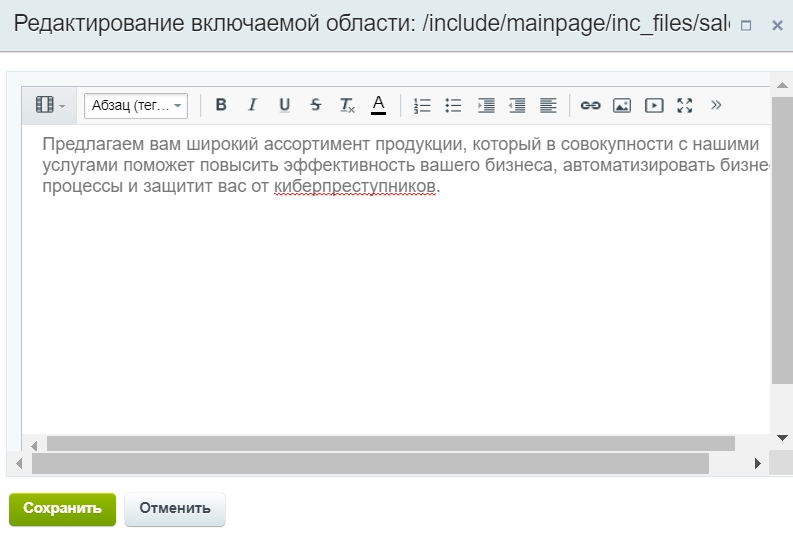793x539 pixels.
Task: Toggle strikethrough formatting
Action: [x=316, y=105]
